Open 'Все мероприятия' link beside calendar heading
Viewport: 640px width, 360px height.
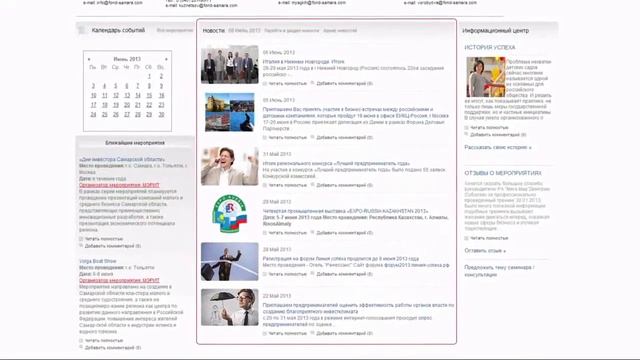click(x=175, y=30)
